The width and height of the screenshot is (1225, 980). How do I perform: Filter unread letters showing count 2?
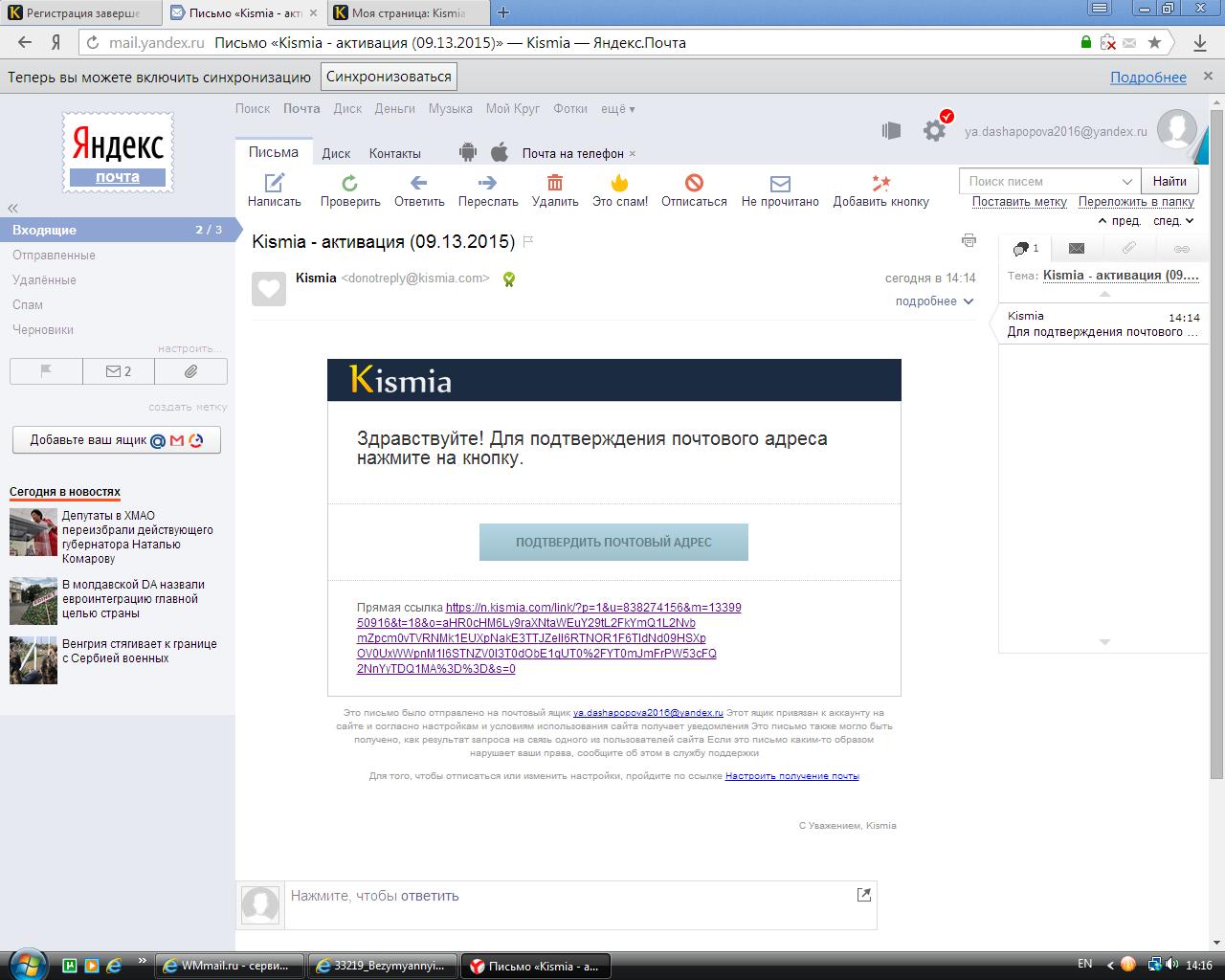pyautogui.click(x=119, y=371)
